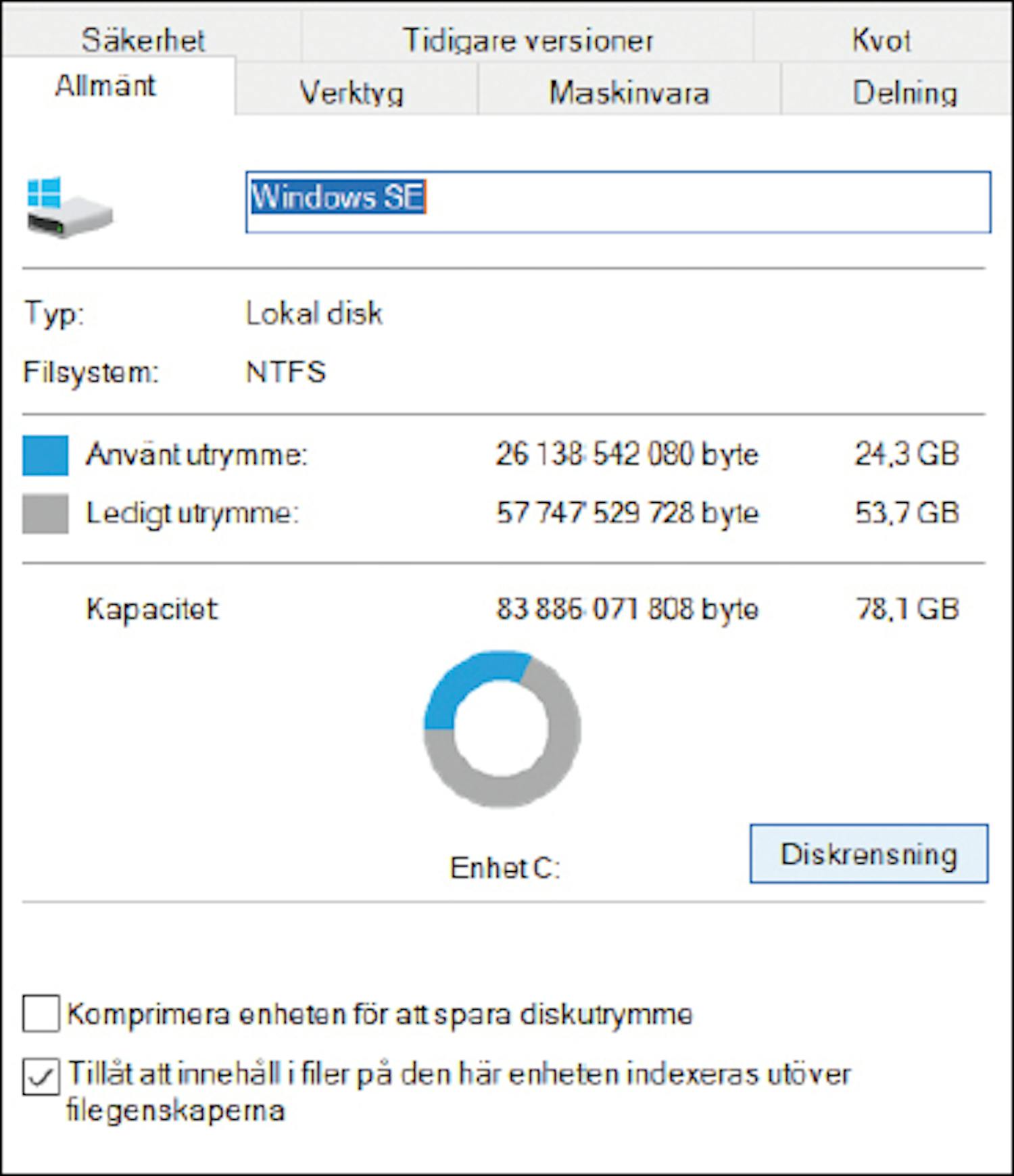
Task: Click the disk usage donut chart
Action: click(x=502, y=729)
